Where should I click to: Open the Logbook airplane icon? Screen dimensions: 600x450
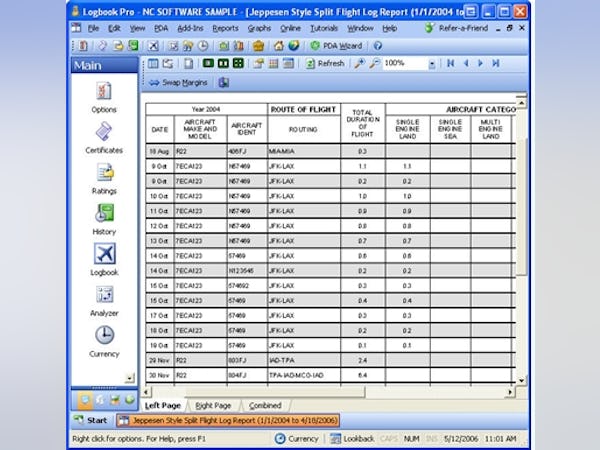pyautogui.click(x=104, y=254)
